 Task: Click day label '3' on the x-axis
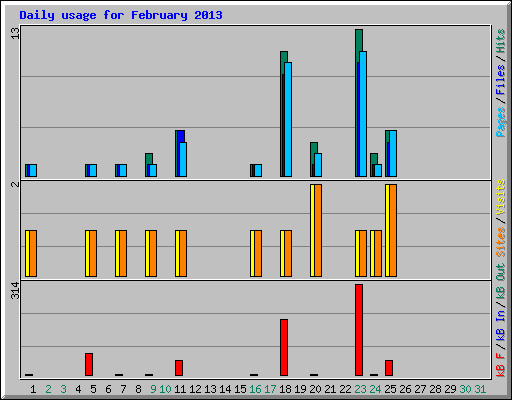pos(63,389)
